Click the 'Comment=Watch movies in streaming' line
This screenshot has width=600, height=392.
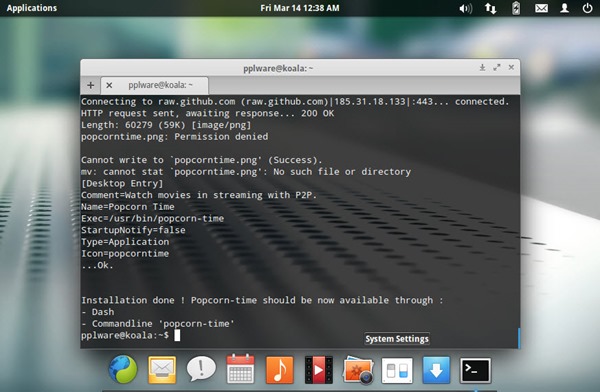(199, 195)
